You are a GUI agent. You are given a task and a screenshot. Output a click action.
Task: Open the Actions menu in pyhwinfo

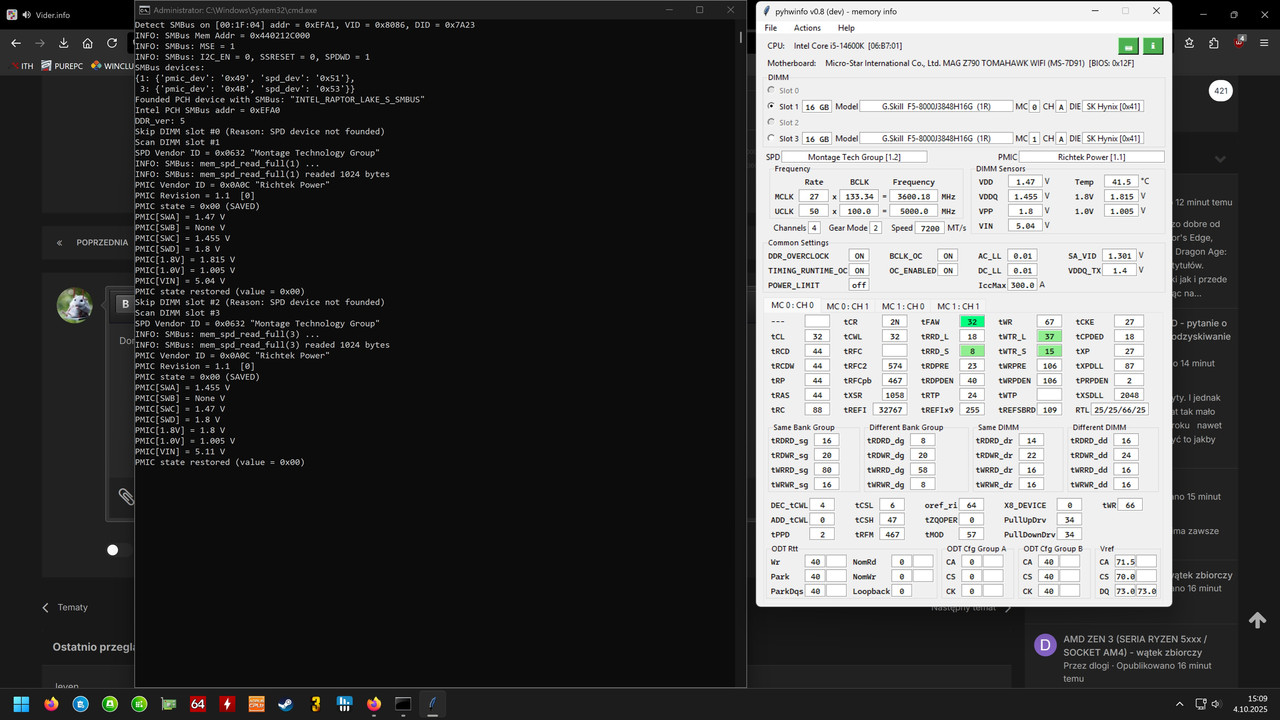pyautogui.click(x=807, y=28)
